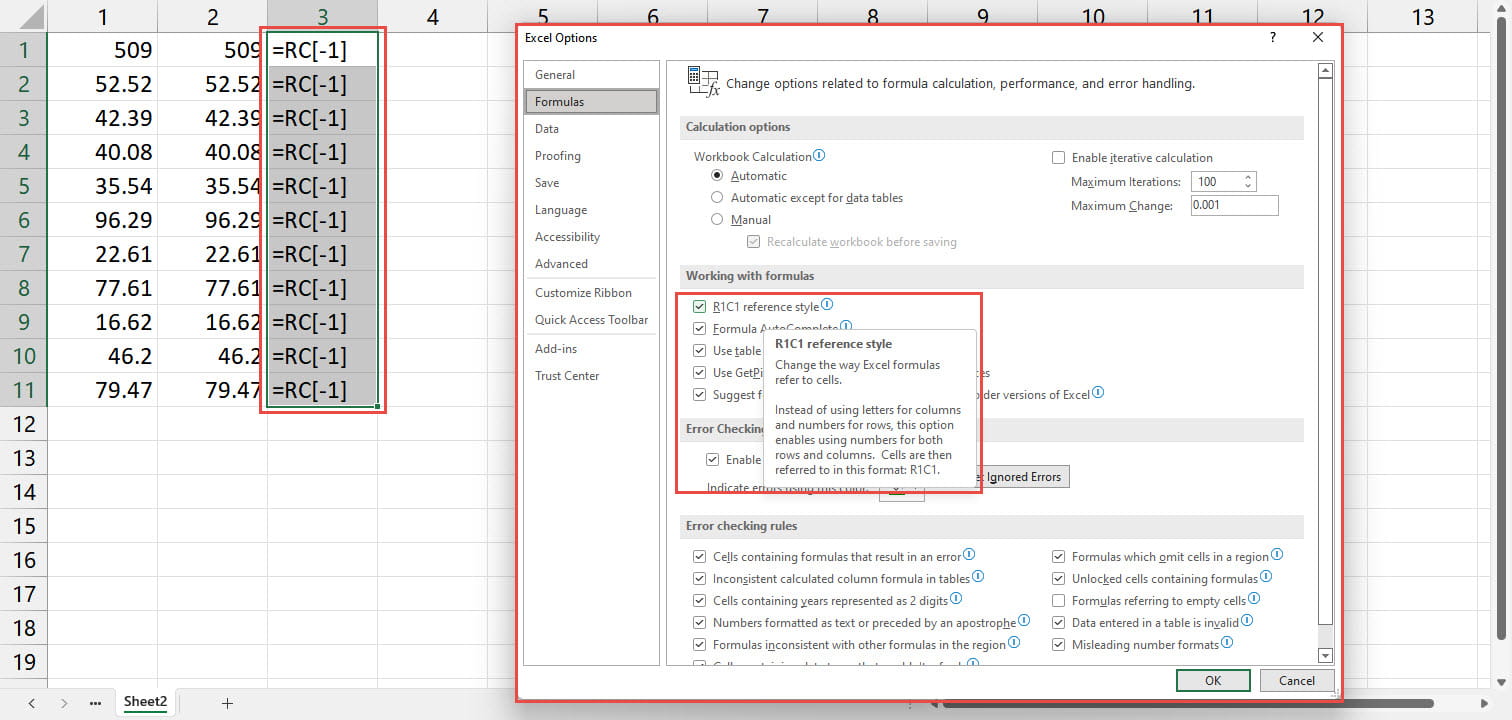Enable iterative calculation checkbox

pos(1059,158)
